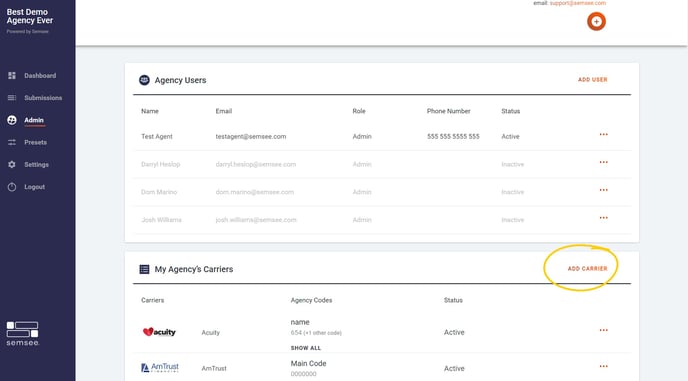Image resolution: width=688 pixels, height=381 pixels.
Task: Open options menu for AmTrust carrier
Action: click(604, 366)
